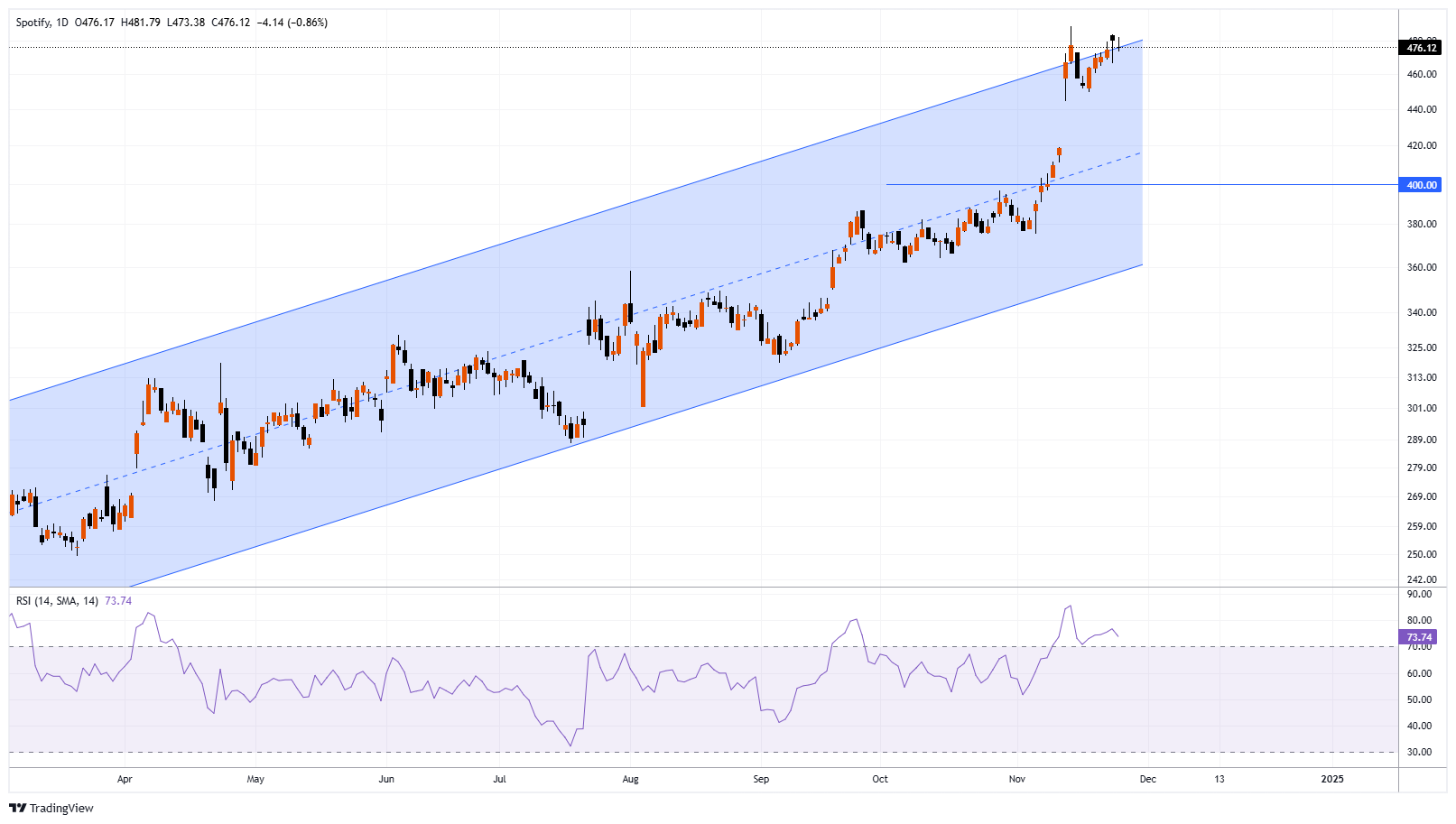
Task: Click the Oct label on time axis
Action: (880, 779)
